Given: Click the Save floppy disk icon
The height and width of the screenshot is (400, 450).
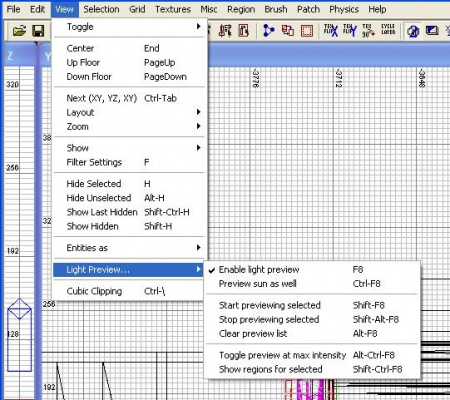Looking at the screenshot, I should 38,31.
